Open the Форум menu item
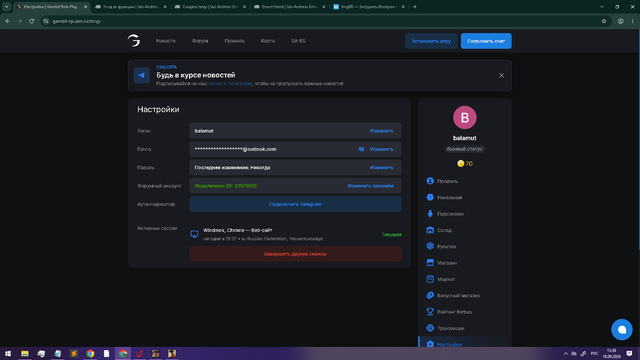The image size is (640, 360). [200, 41]
